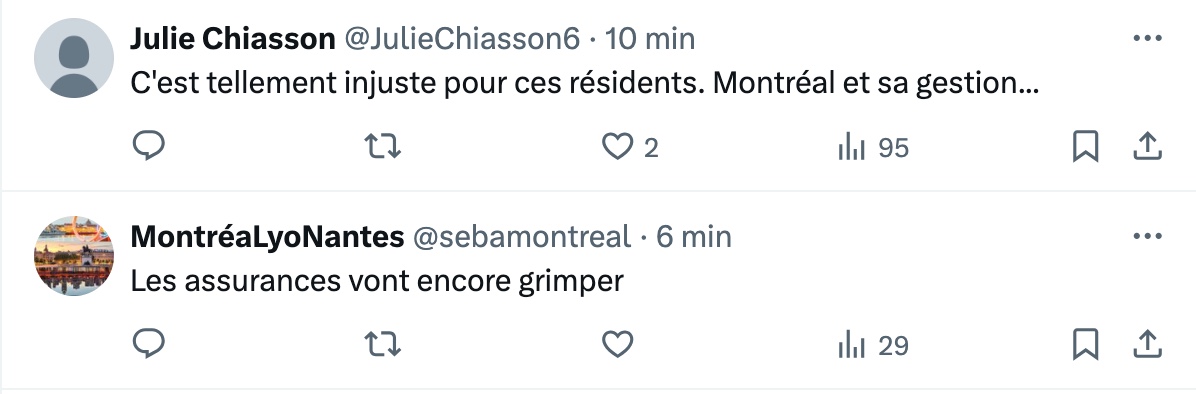This screenshot has height=394, width=1196.
Task: Bookmark Julie Chiasson's tweet
Action: point(1085,146)
